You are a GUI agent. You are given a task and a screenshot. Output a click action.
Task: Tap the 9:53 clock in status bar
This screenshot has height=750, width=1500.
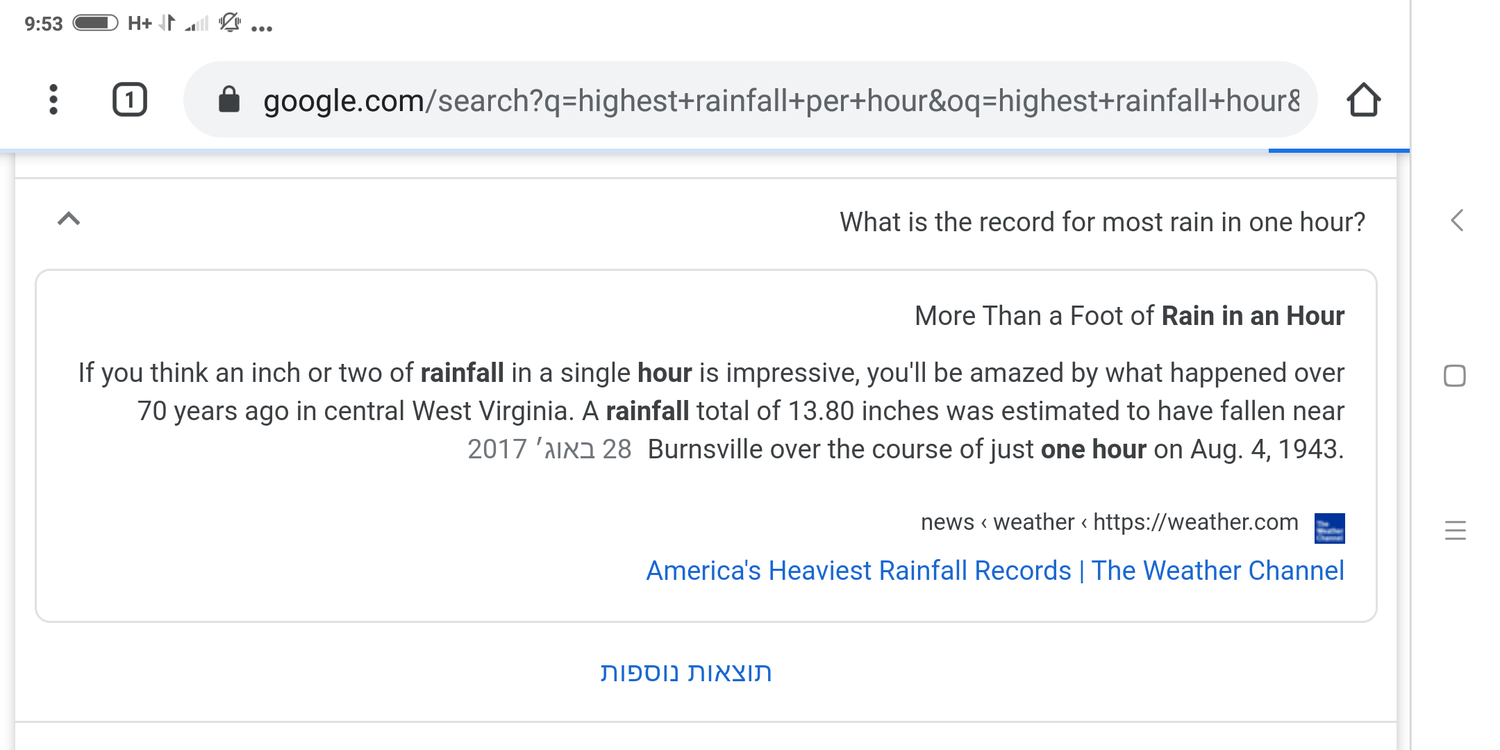[x=43, y=24]
